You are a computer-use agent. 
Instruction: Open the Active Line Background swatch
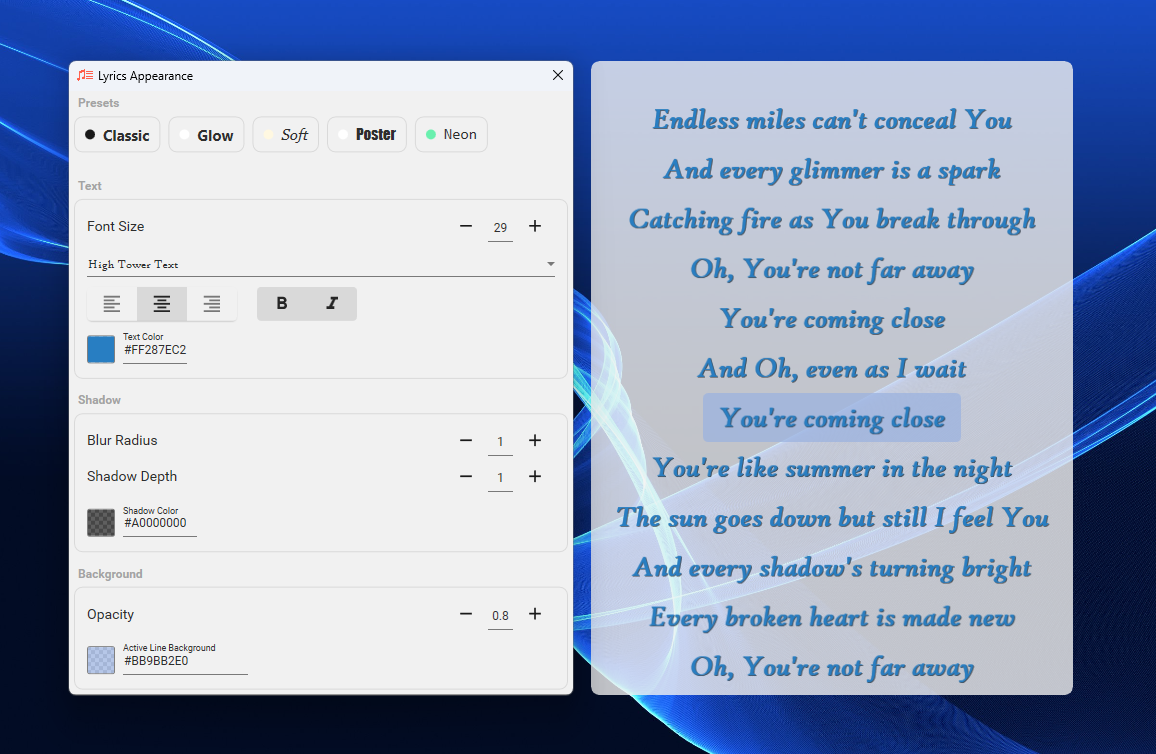click(101, 660)
